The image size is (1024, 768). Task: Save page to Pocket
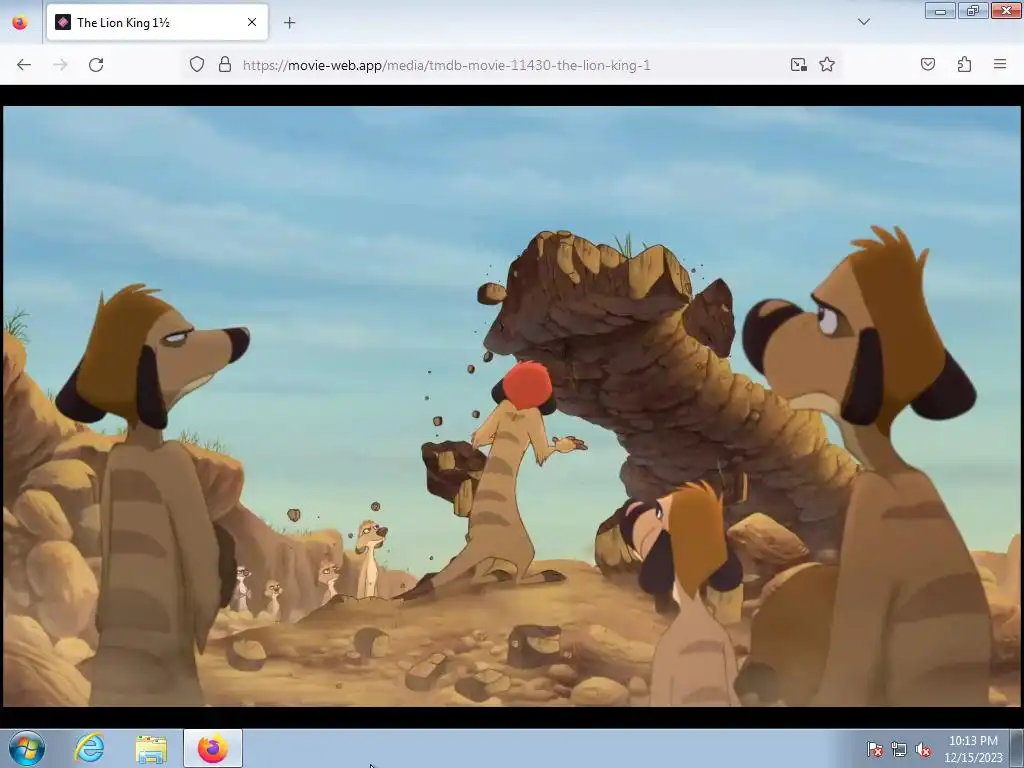click(928, 64)
